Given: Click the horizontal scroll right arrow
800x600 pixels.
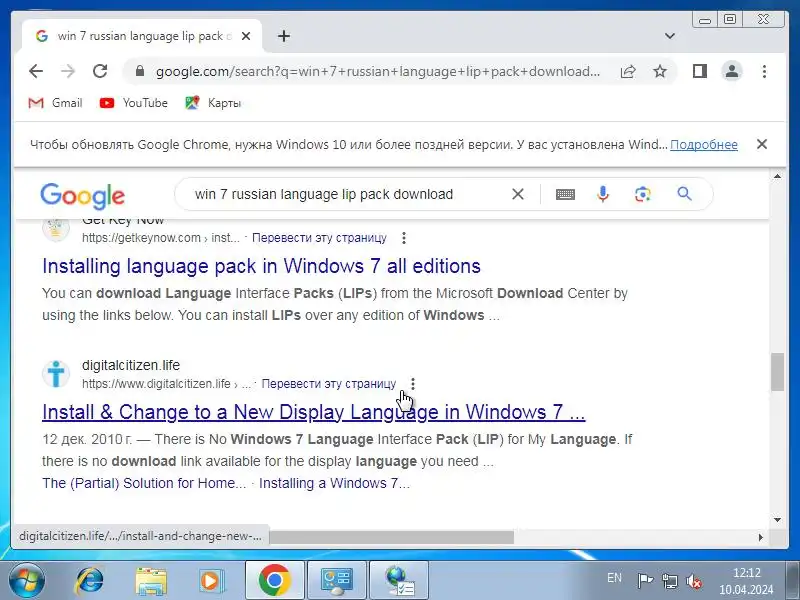Looking at the screenshot, I should [761, 537].
